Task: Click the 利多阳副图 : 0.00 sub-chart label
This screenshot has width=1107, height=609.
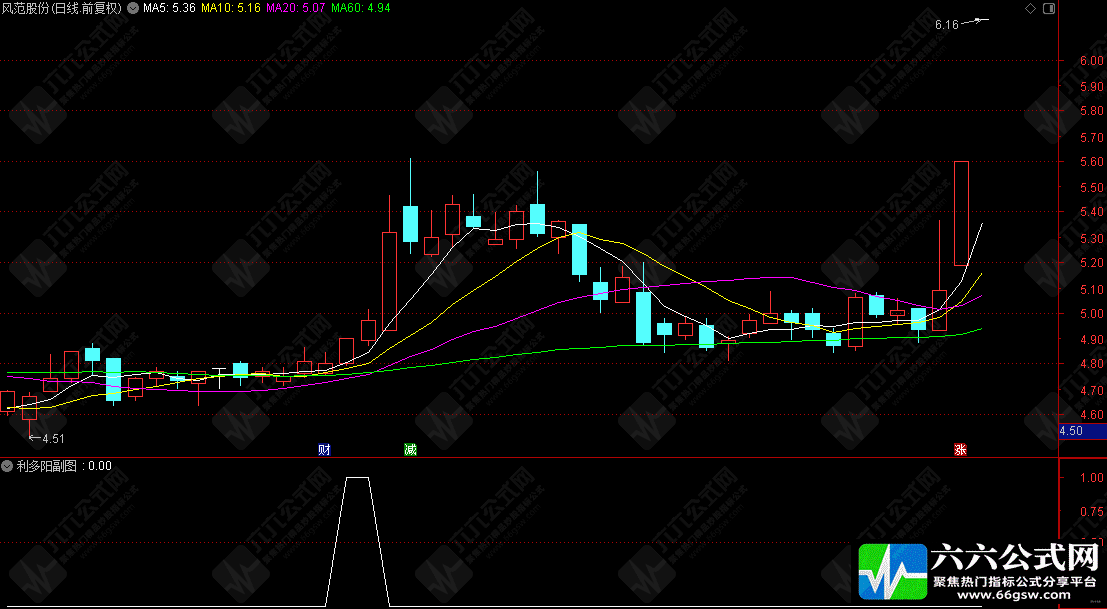Action: (64, 466)
